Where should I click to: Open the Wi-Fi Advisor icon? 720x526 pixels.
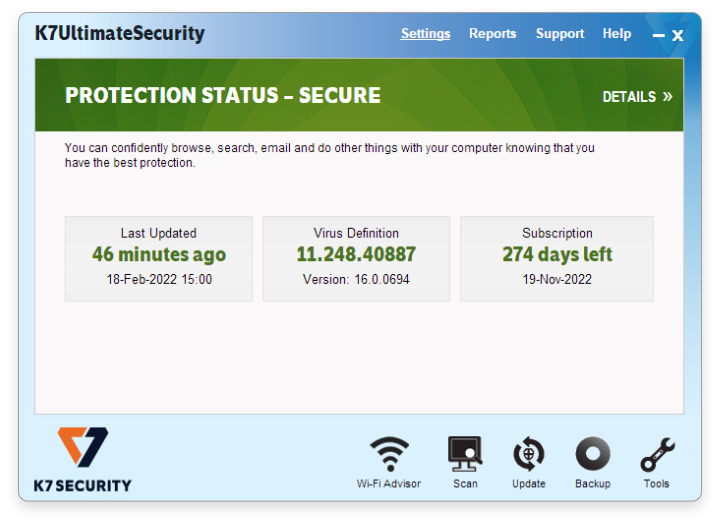tap(389, 453)
